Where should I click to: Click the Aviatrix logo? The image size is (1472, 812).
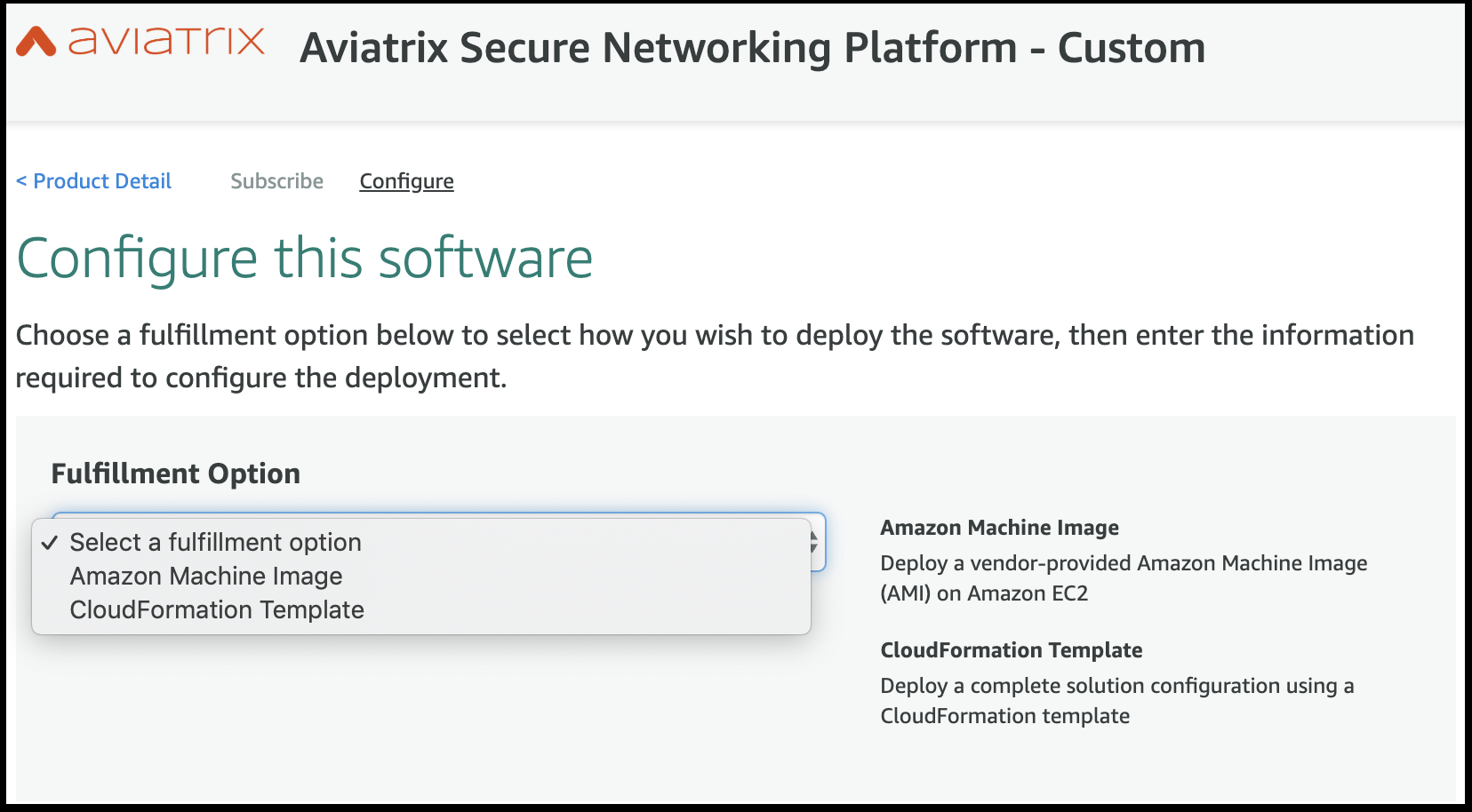click(140, 42)
